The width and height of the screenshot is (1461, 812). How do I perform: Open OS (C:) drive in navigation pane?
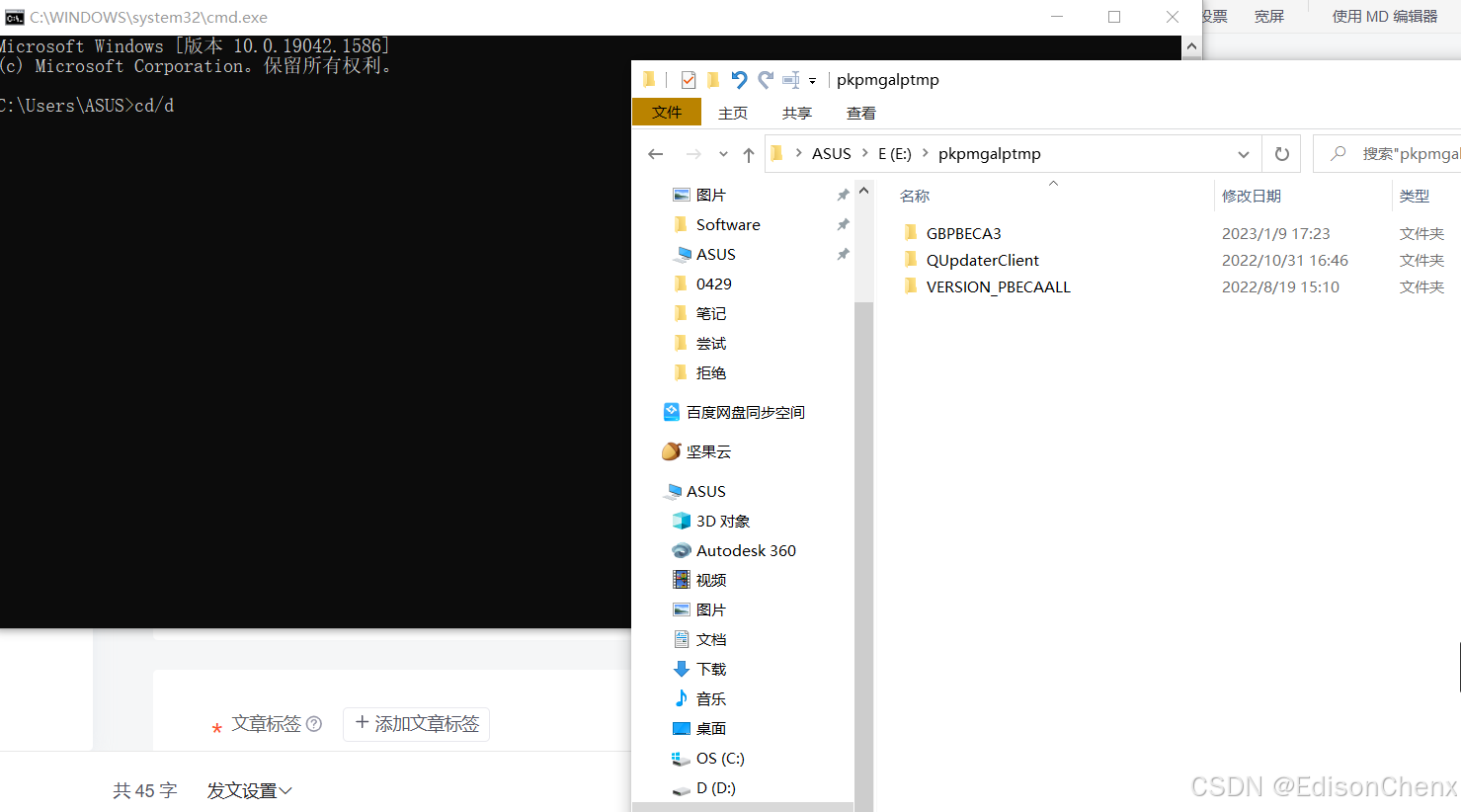[x=720, y=758]
